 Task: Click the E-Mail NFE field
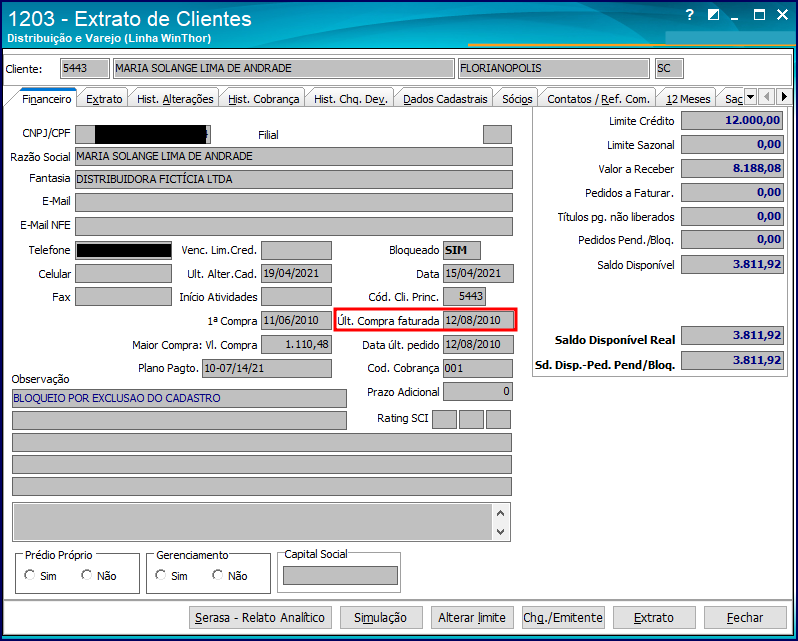tap(294, 226)
